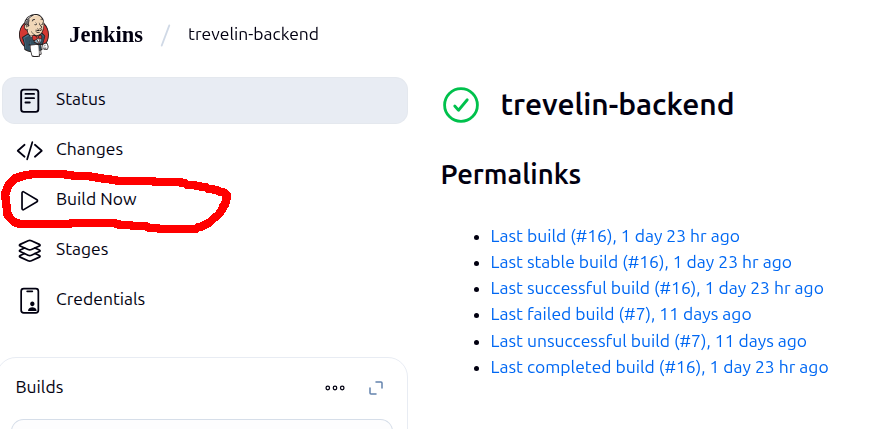Click the Jenkins butler logo
885x429 pixels.
34,34
